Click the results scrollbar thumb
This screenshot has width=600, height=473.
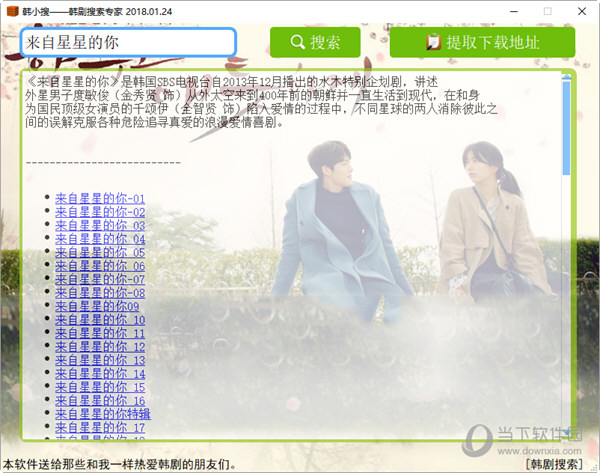pyautogui.click(x=566, y=128)
